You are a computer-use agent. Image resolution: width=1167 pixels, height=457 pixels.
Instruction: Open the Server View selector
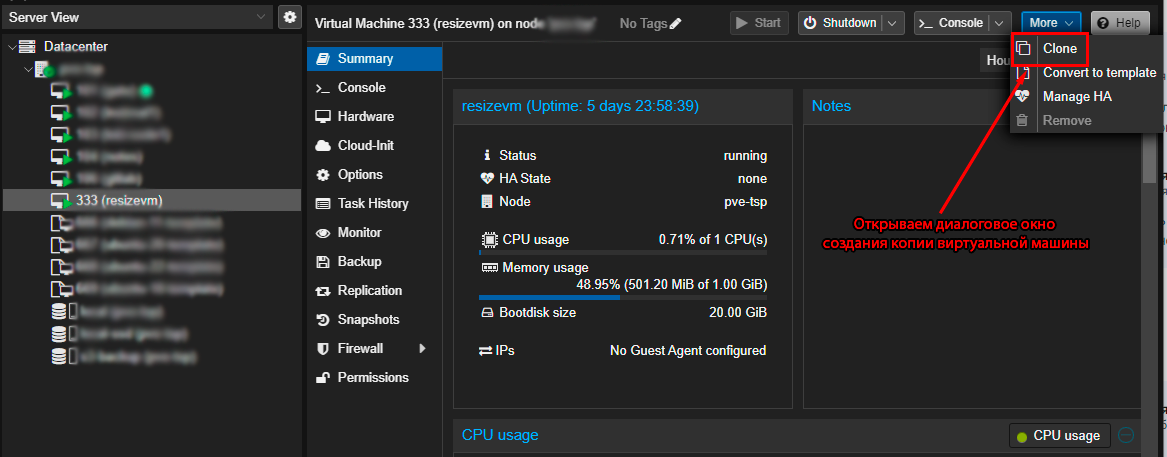point(138,17)
